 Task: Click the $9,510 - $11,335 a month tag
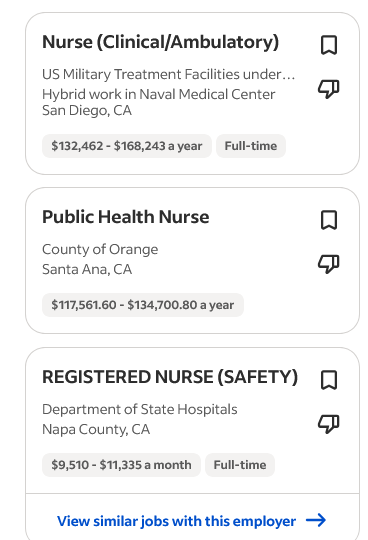121,465
